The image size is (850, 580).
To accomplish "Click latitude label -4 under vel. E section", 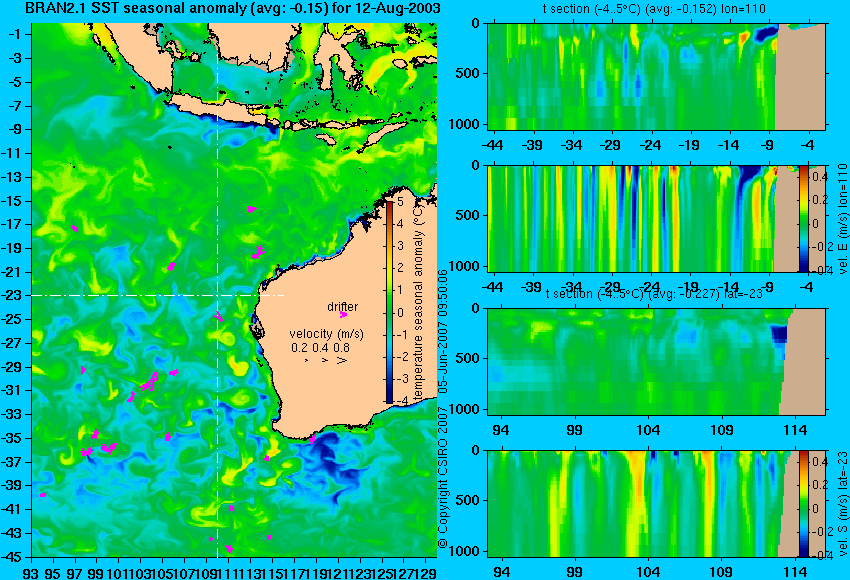I will [x=807, y=287].
